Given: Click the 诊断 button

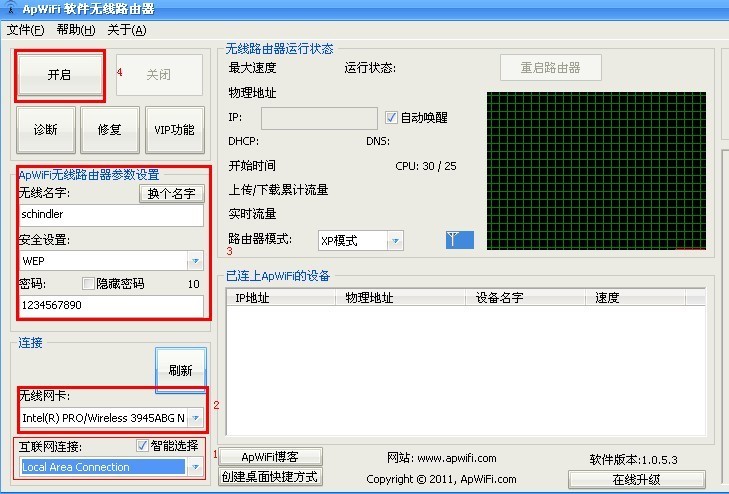Looking at the screenshot, I should (46, 130).
